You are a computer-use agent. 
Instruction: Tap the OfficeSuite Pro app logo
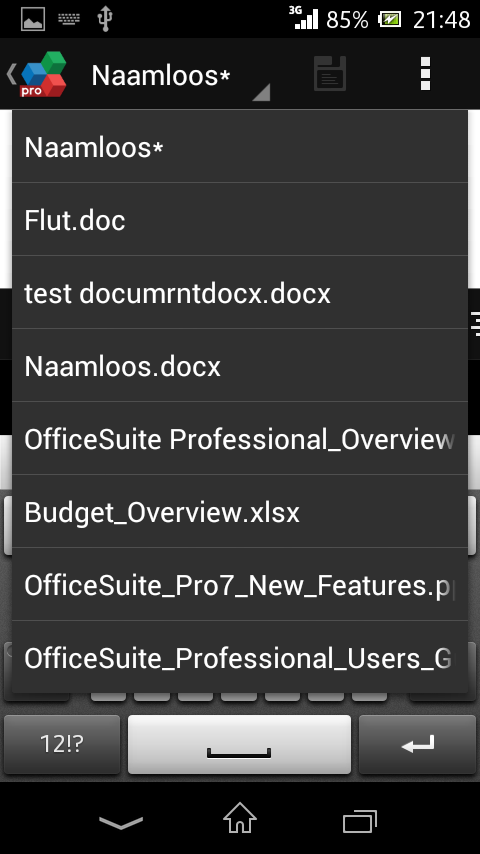click(42, 74)
